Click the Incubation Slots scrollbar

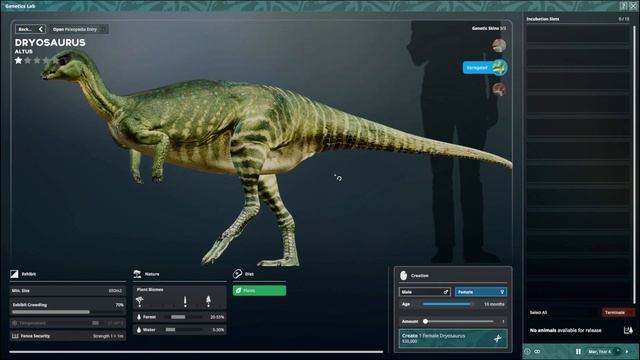click(x=634, y=164)
